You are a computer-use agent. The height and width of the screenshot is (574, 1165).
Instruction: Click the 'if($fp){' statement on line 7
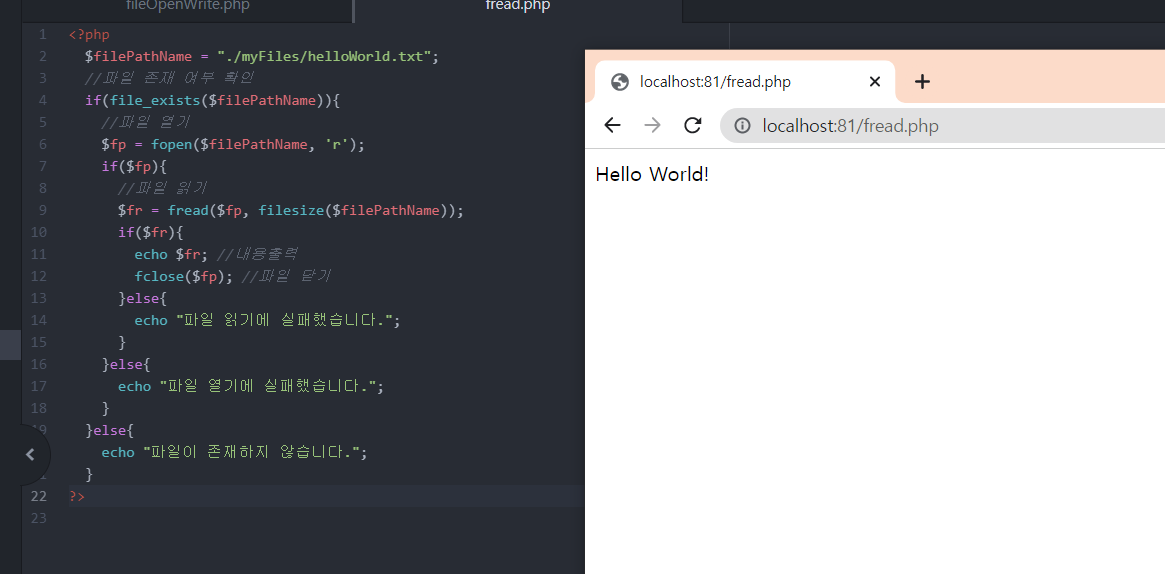[134, 166]
